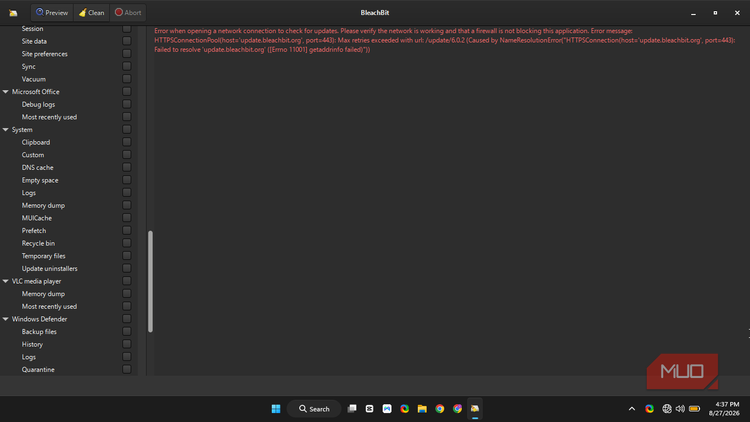Open Task View from the taskbar
Viewport: 750px width, 422px height.
coord(352,409)
